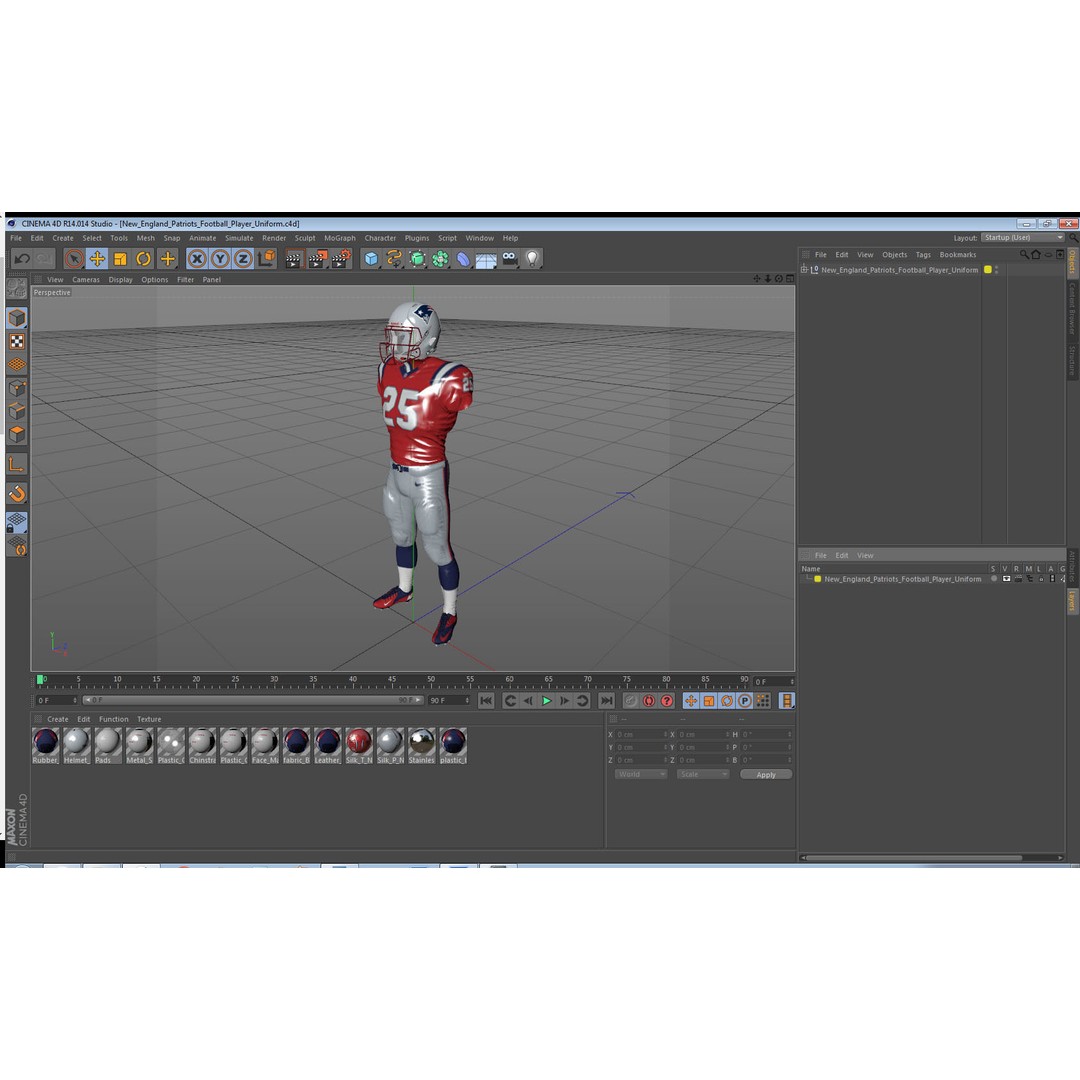The image size is (1080, 1080).
Task: Click the record active objects button
Action: click(x=630, y=700)
